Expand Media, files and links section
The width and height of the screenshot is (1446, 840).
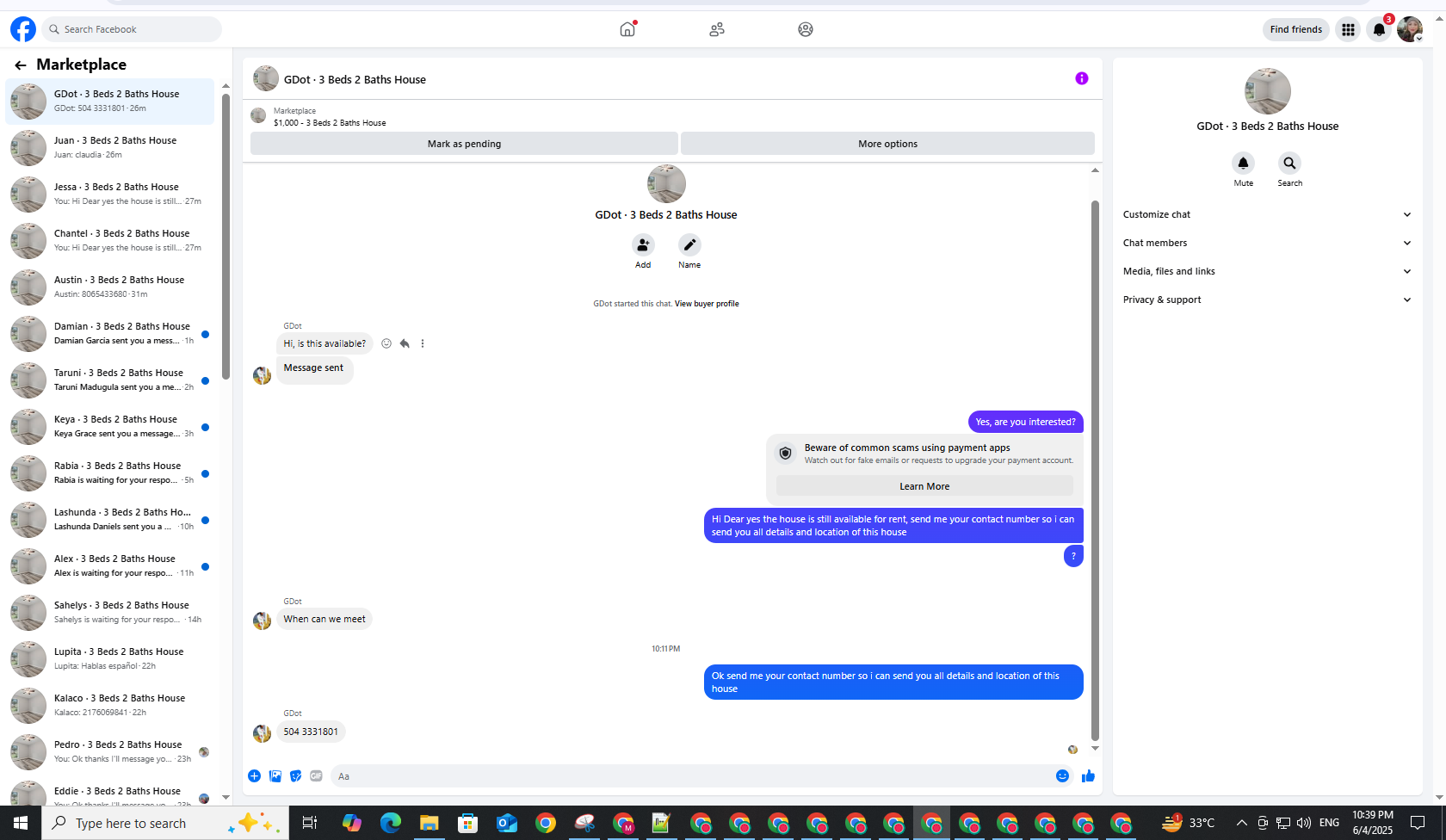point(1267,271)
